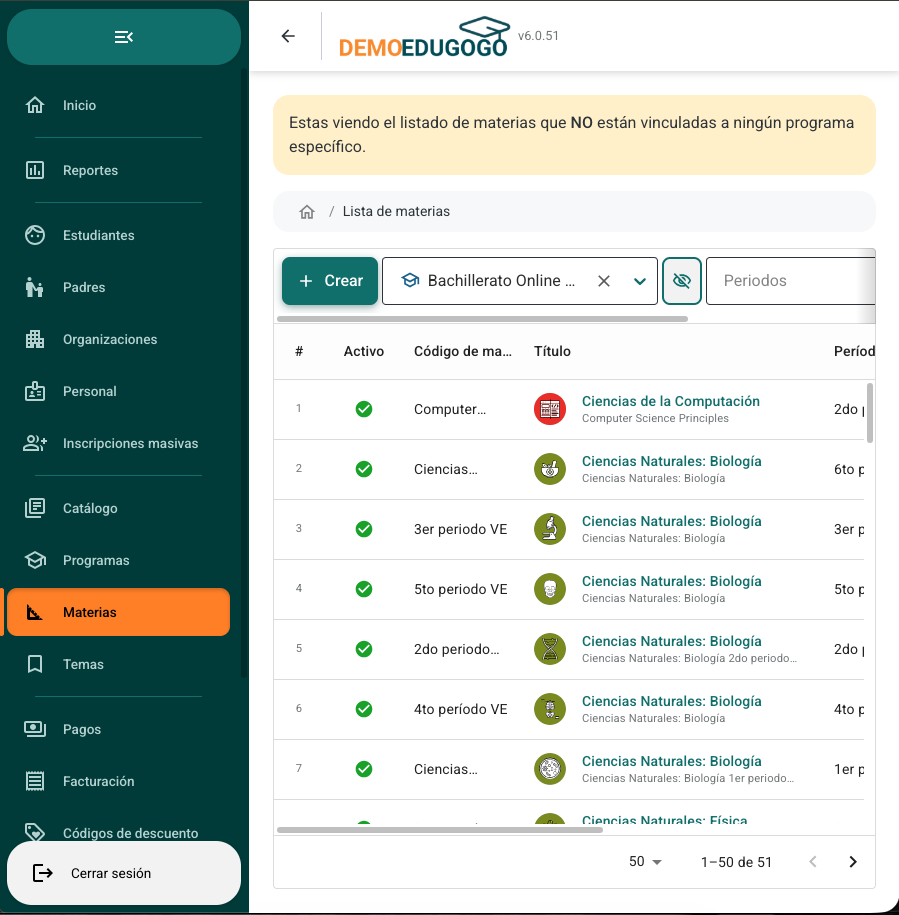The width and height of the screenshot is (899, 915).
Task: Go to Inicio in the sidebar
Action: click(118, 105)
